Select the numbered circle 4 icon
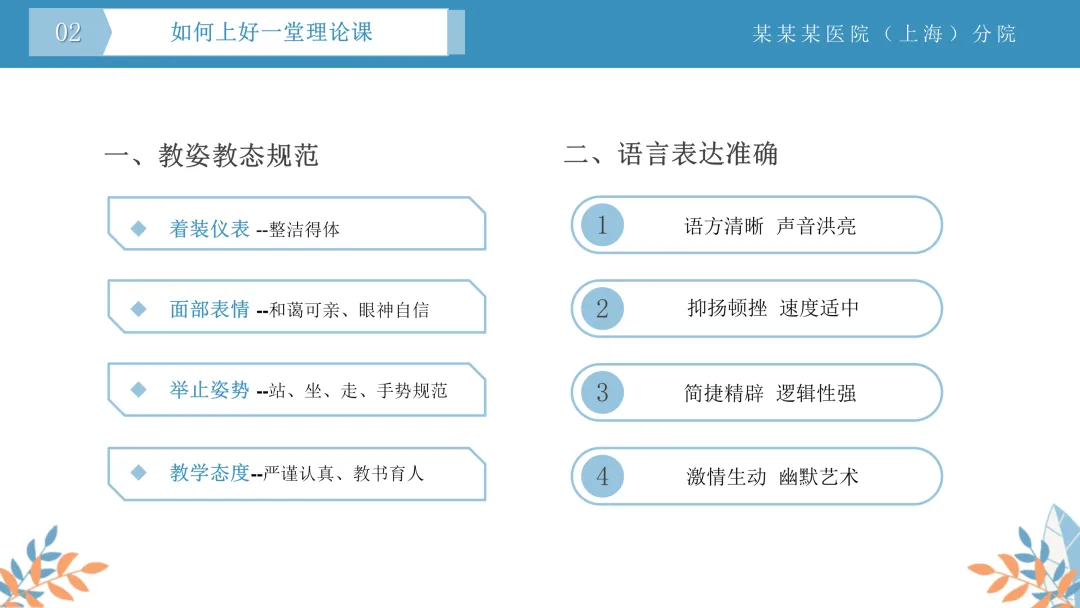This screenshot has height=608, width=1080. (x=602, y=476)
